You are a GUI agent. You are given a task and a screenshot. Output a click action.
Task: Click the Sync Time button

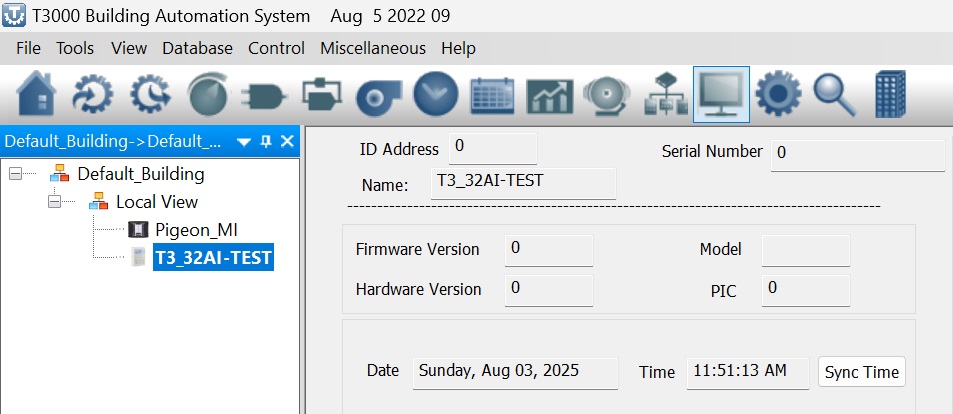click(x=862, y=372)
